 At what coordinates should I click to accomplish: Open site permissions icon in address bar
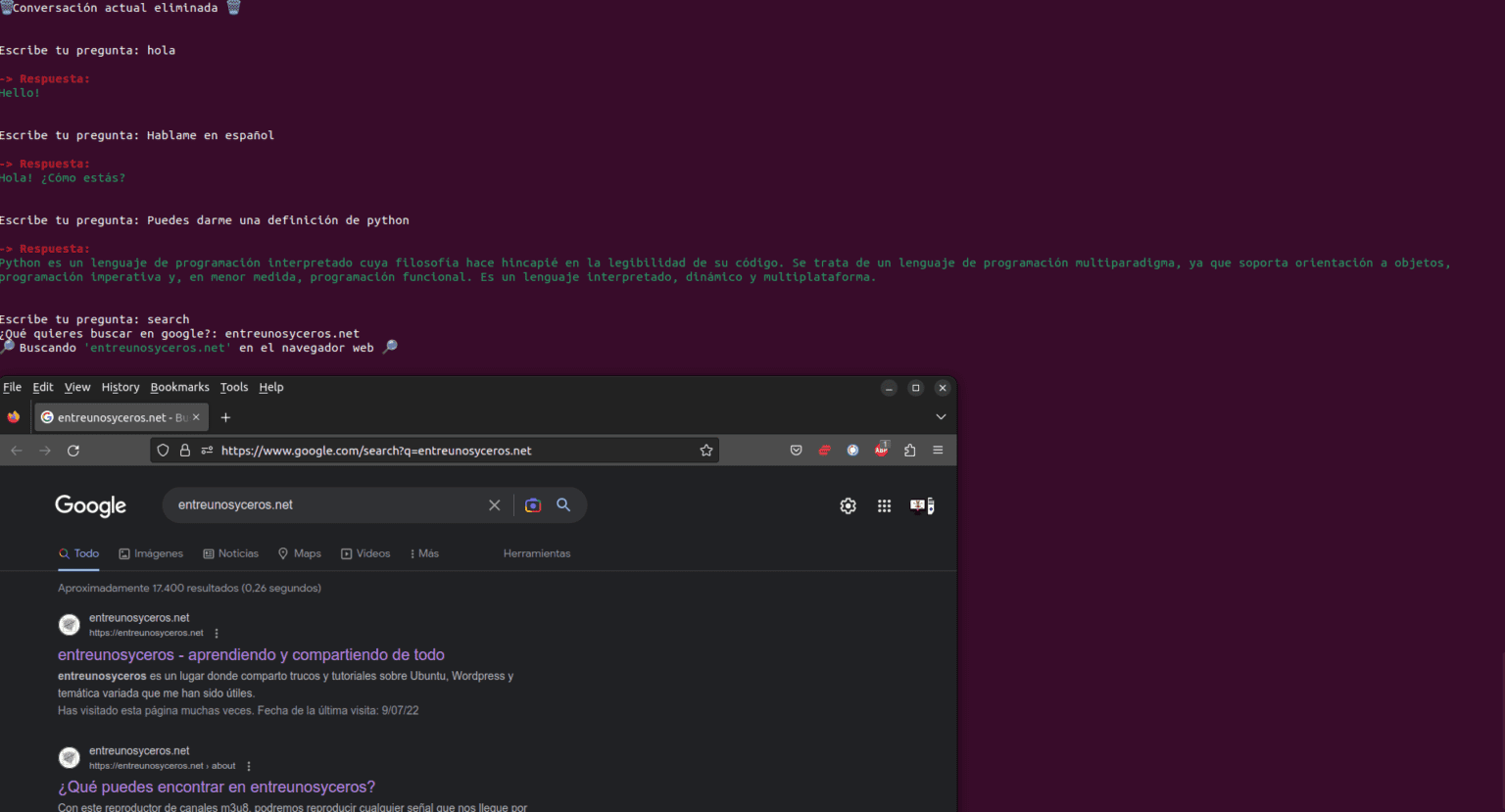(207, 451)
